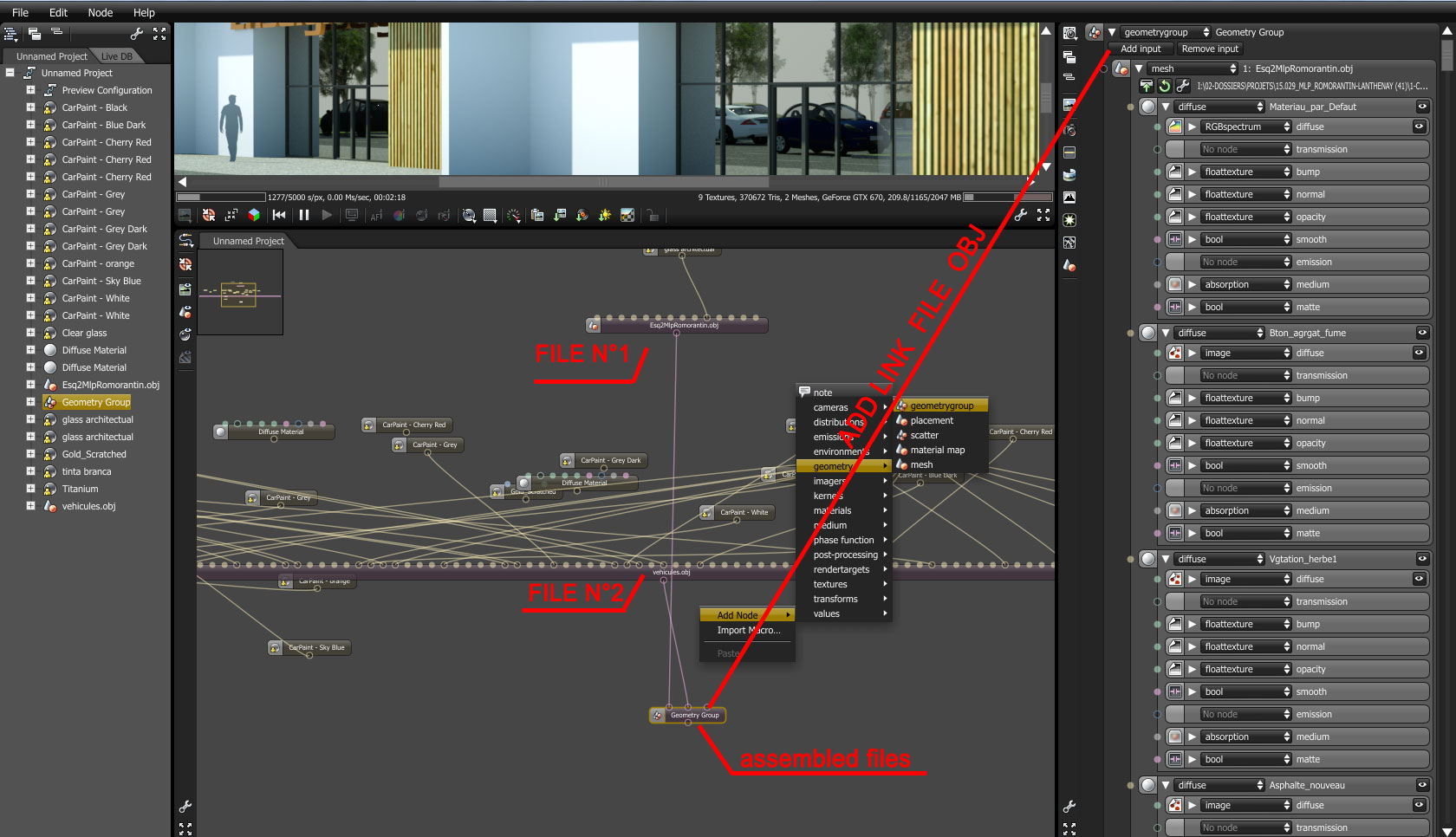This screenshot has height=837, width=1456.
Task: Click the RGB cube render-pass icon
Action: click(x=254, y=215)
